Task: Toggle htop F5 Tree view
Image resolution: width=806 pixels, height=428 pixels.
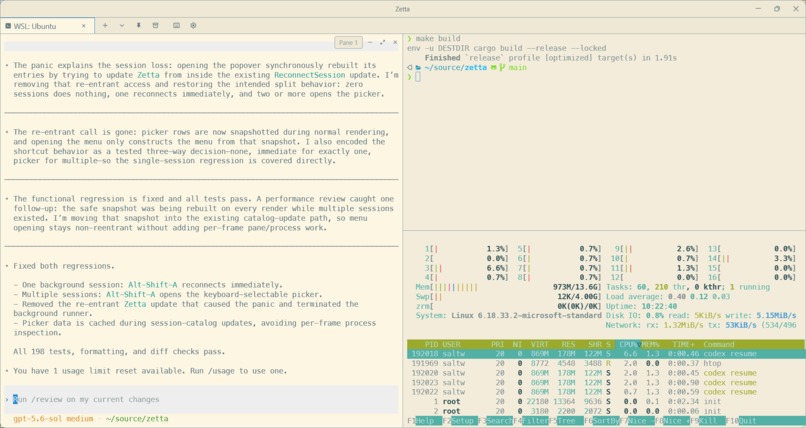Action: pyautogui.click(x=565, y=421)
